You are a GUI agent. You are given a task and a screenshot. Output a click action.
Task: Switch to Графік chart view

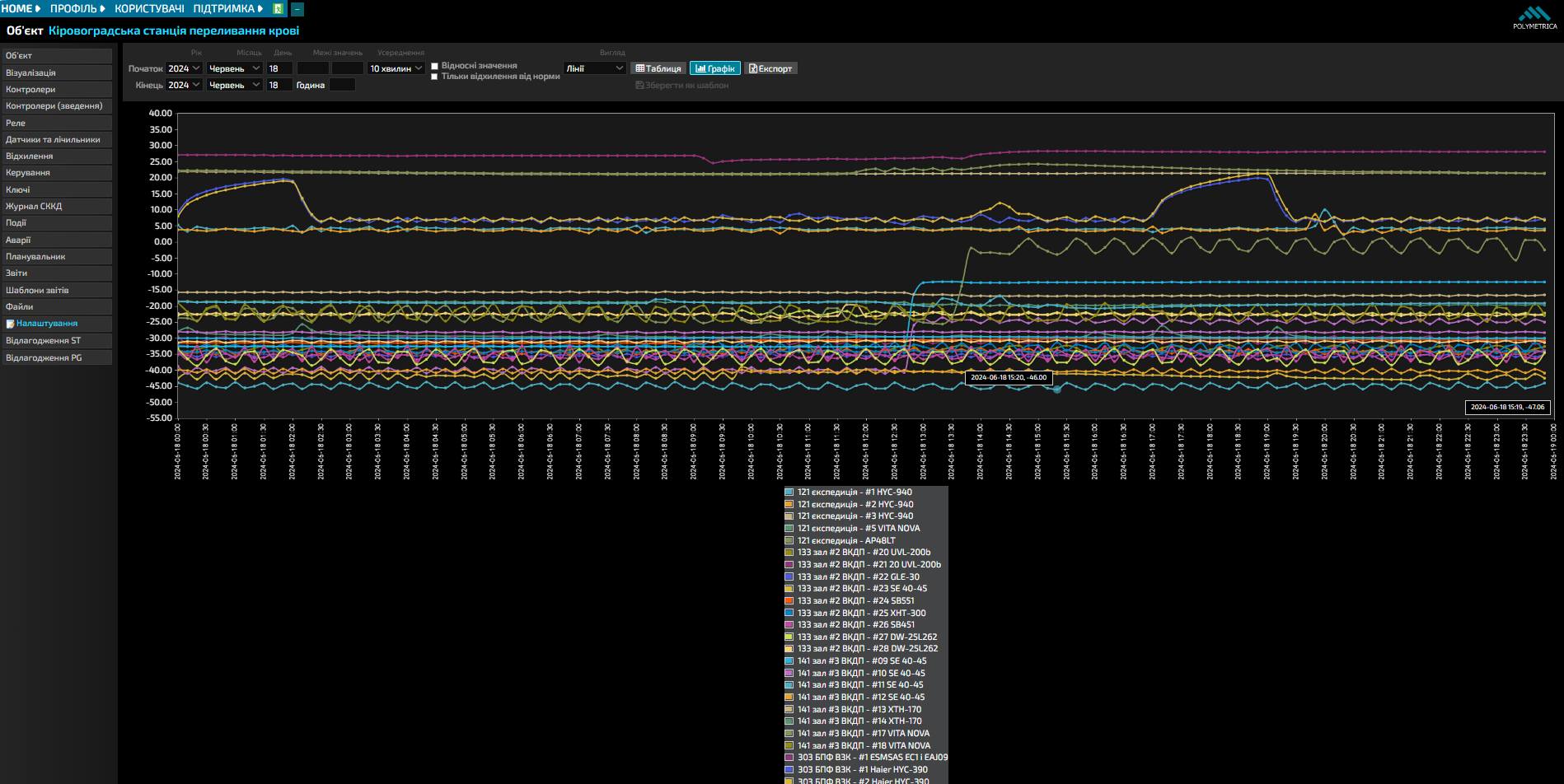click(715, 68)
